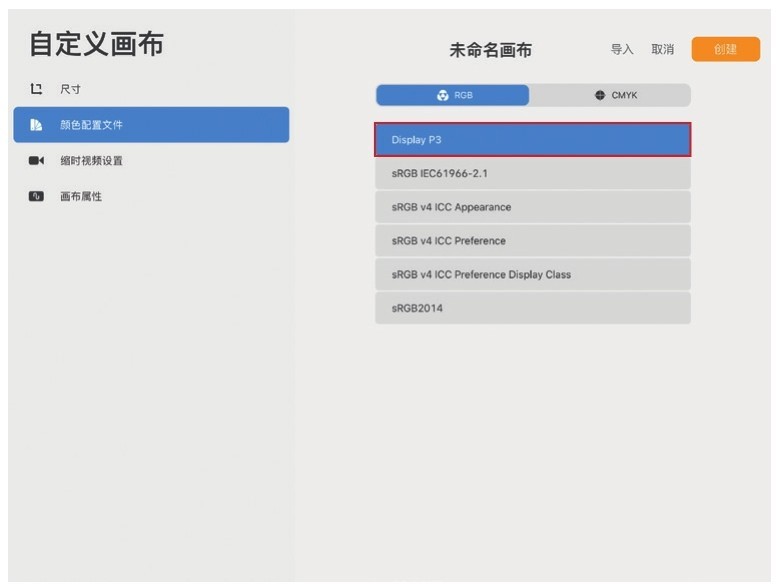
Task: Open the 缩时视频设置 section
Action: (x=151, y=160)
